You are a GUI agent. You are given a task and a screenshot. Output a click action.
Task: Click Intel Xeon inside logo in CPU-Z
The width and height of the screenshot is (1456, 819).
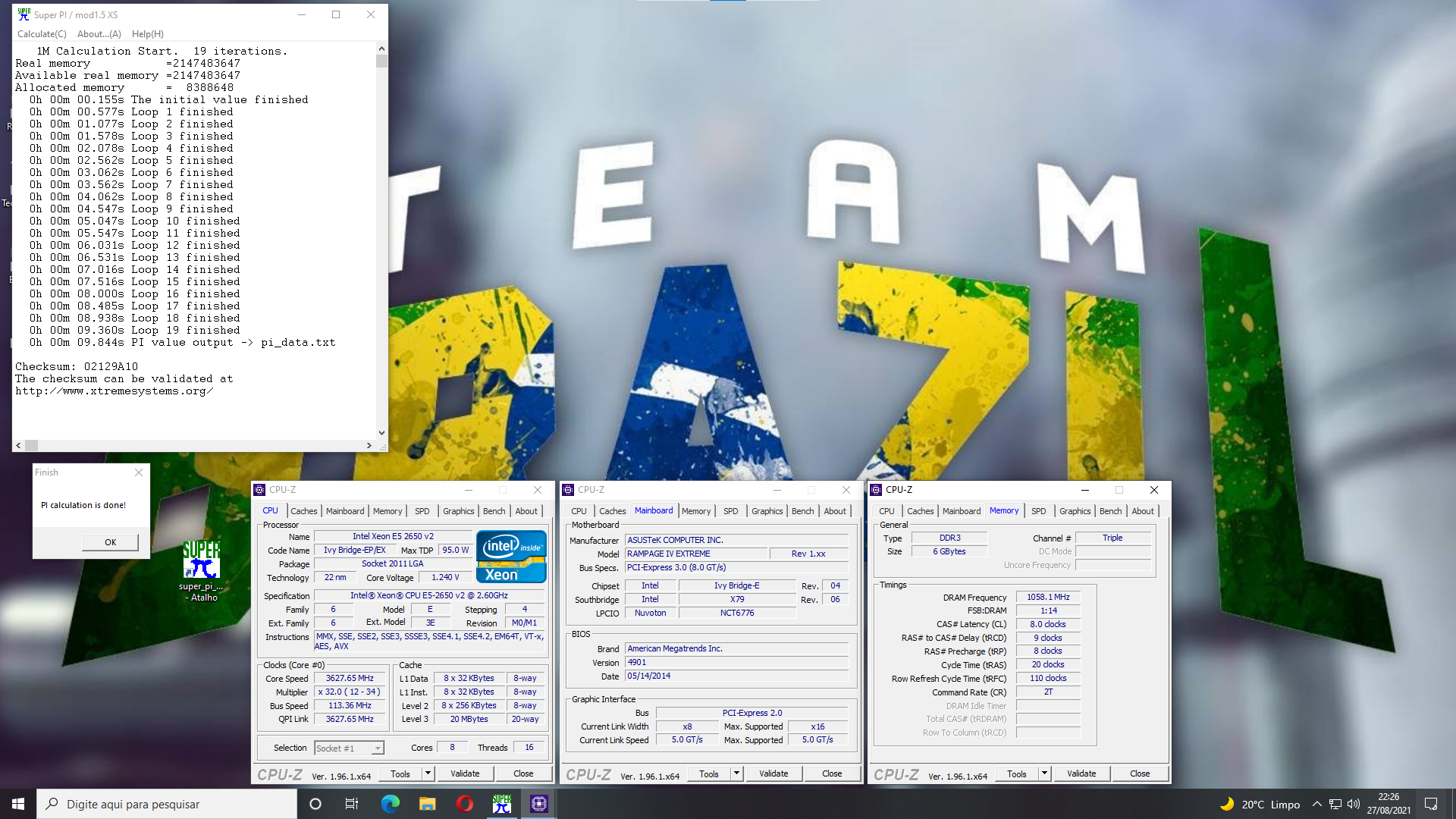click(511, 556)
